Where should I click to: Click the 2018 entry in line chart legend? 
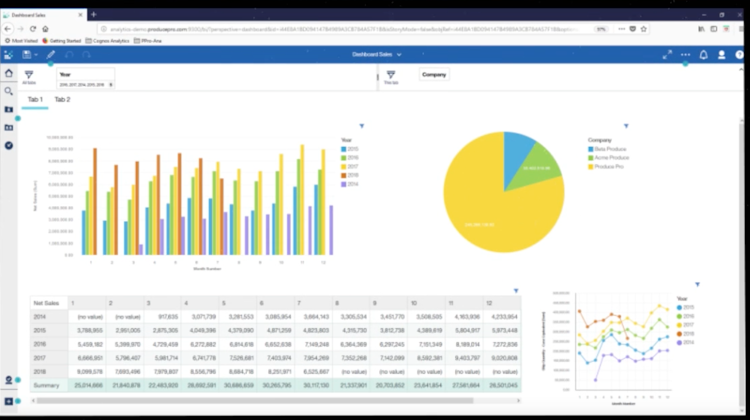(x=685, y=334)
